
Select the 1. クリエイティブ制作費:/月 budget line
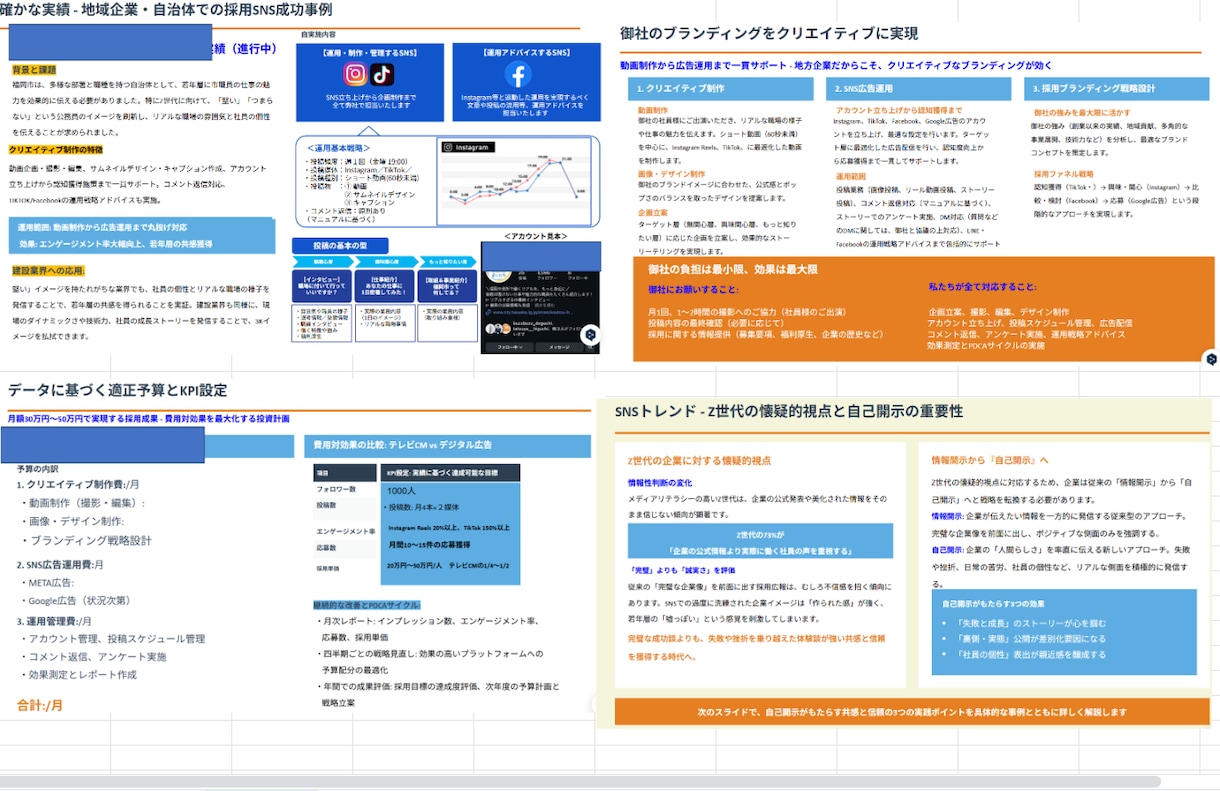tap(78, 484)
